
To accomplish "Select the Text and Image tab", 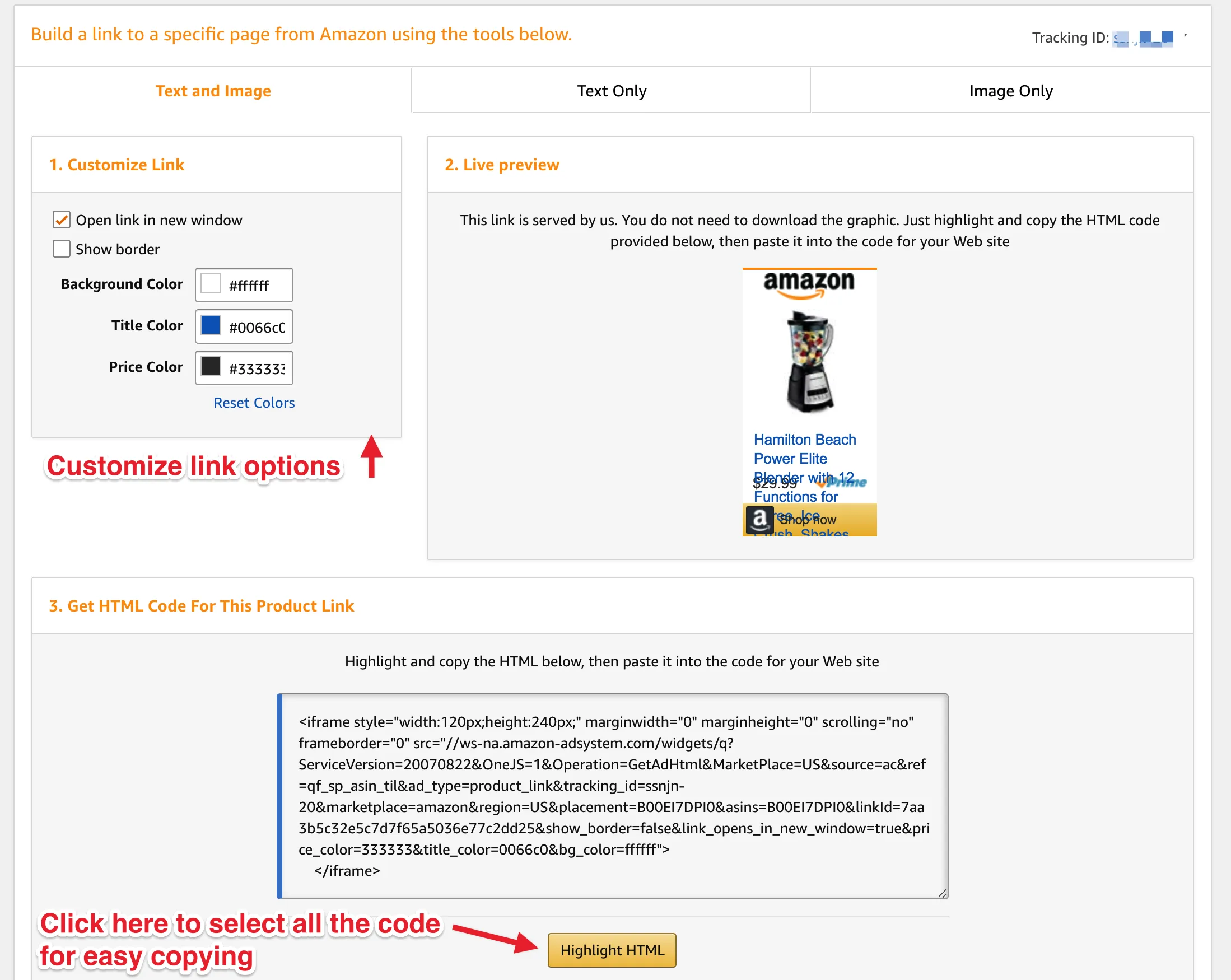I will [x=213, y=91].
